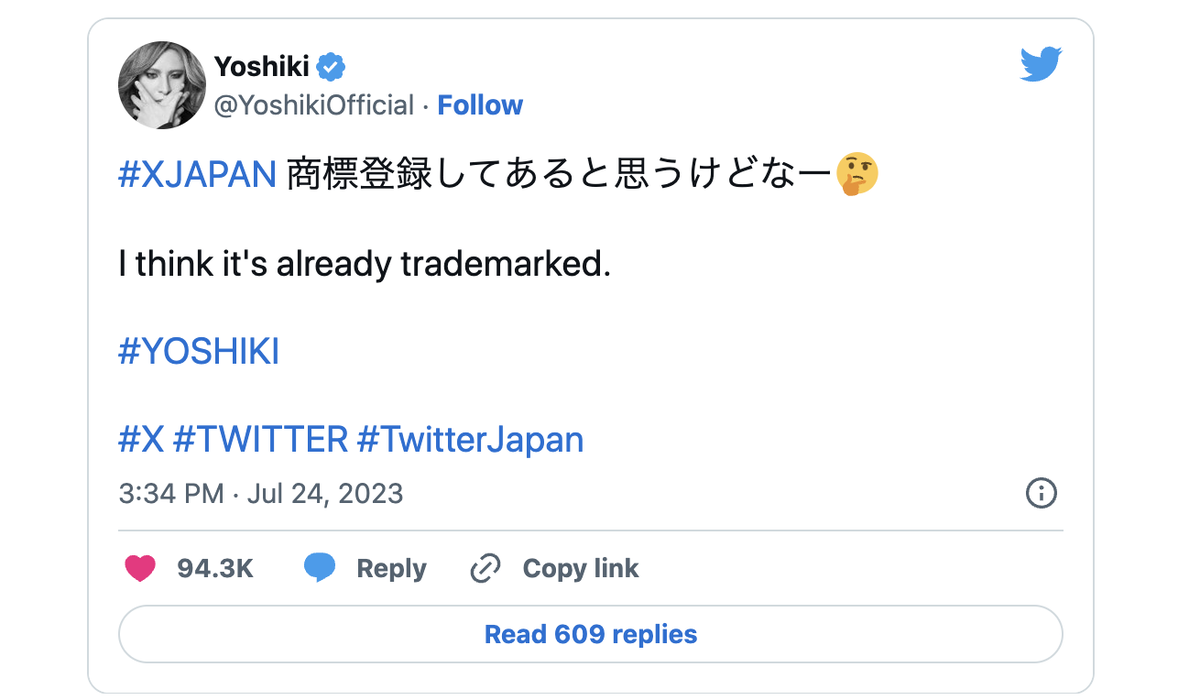Screen dimensions: 1200x700
Task: Click the chain link icon
Action: point(485,569)
